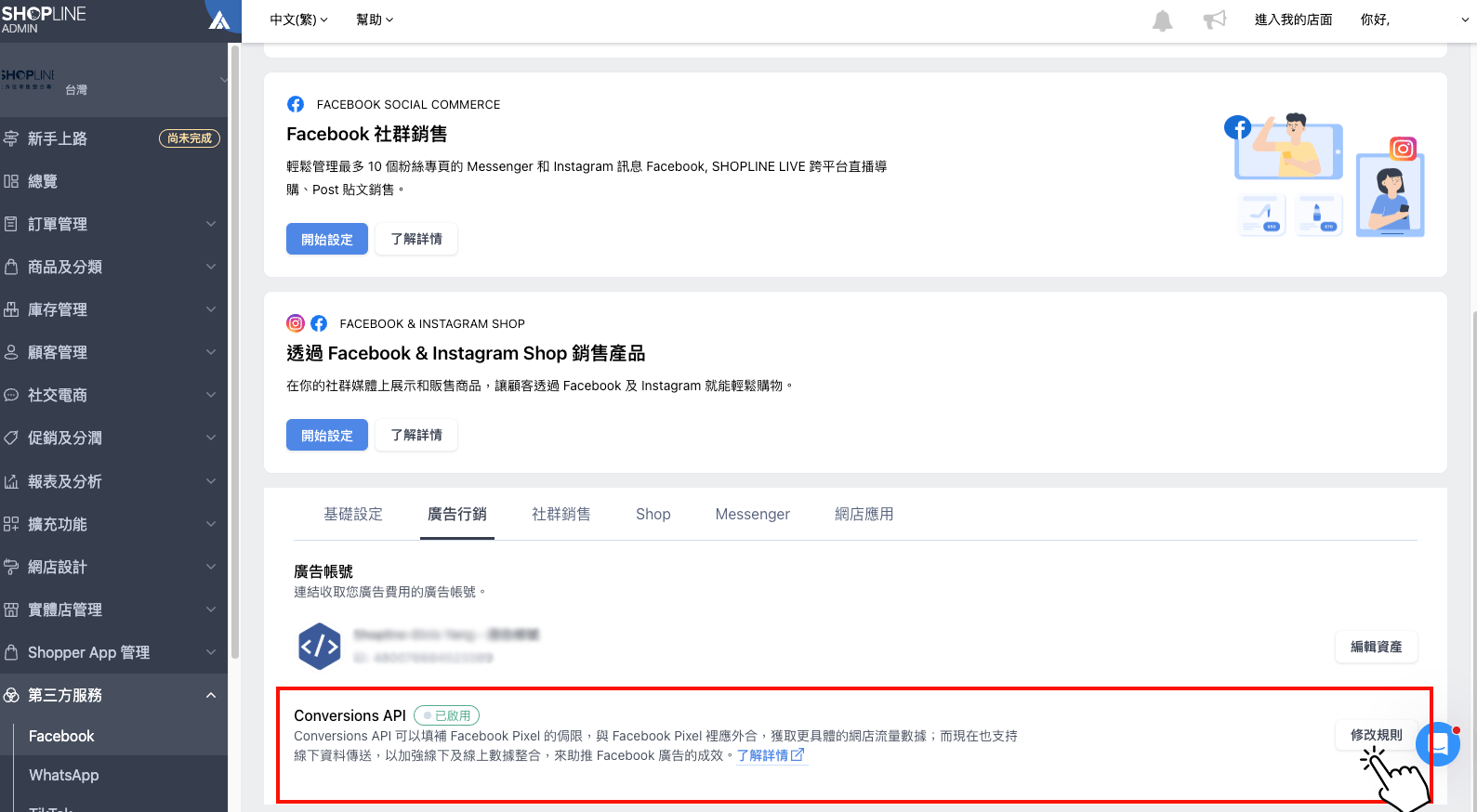Click the 尚未完成 status badge
This screenshot has width=1477, height=812.
190,138
